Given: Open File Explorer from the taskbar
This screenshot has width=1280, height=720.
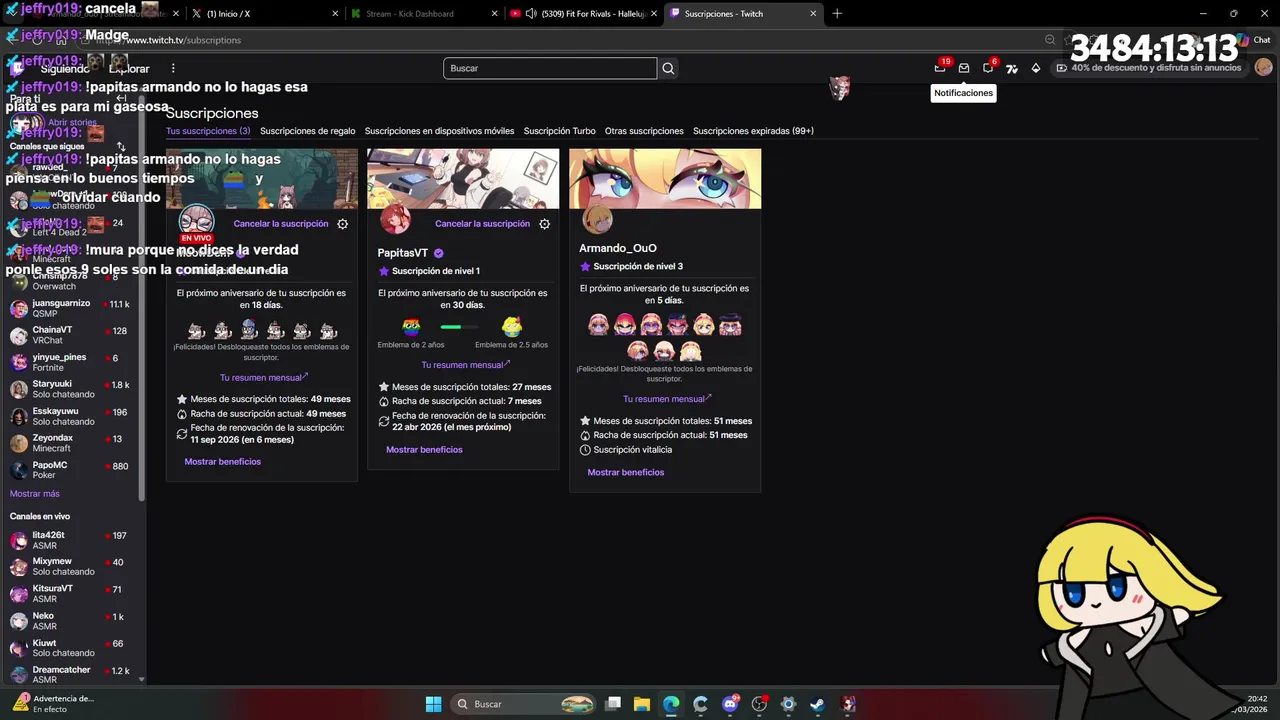Looking at the screenshot, I should point(642,704).
